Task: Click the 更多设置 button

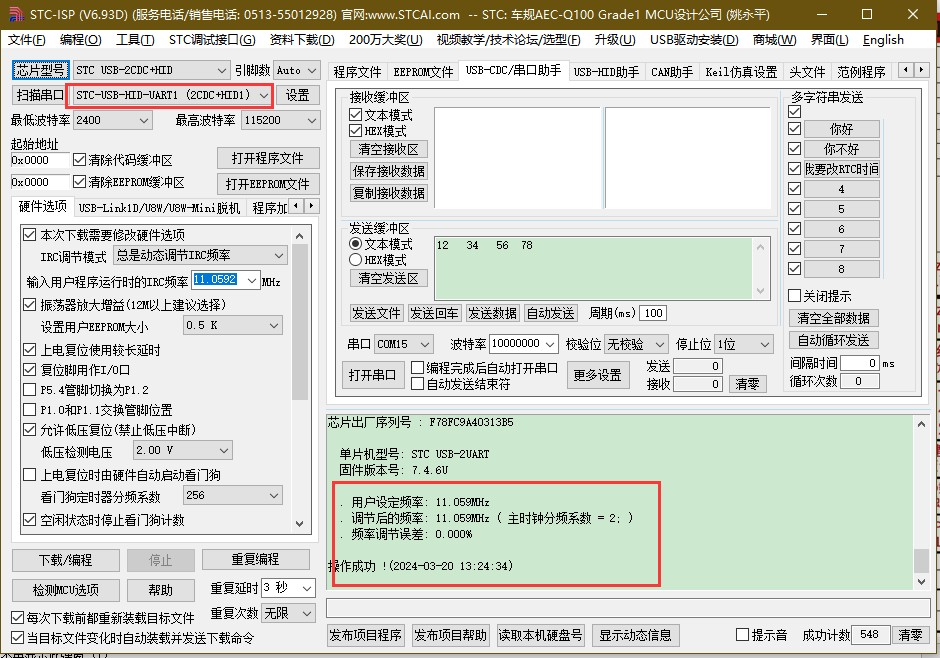Action: [x=598, y=375]
